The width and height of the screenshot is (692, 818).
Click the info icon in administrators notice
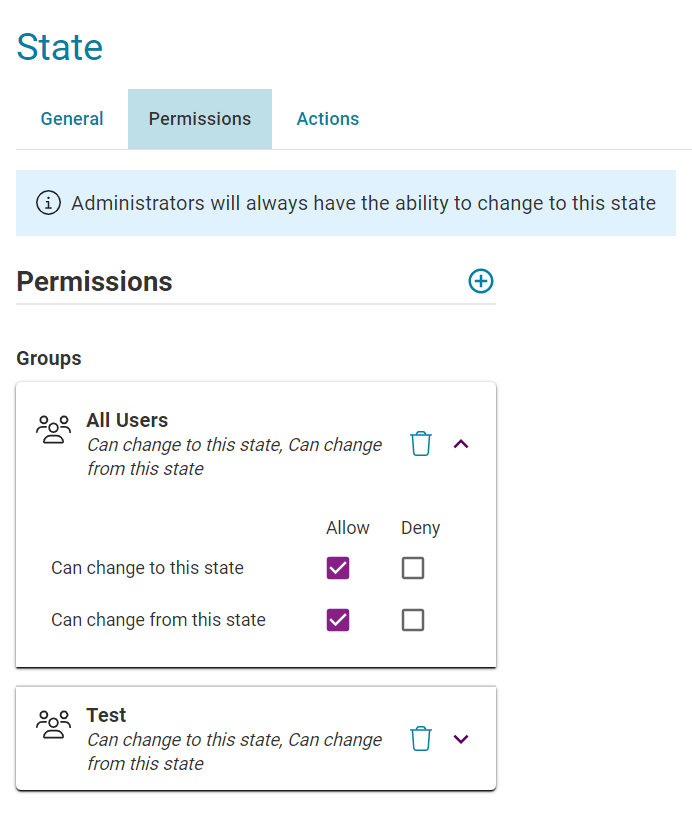pos(49,202)
